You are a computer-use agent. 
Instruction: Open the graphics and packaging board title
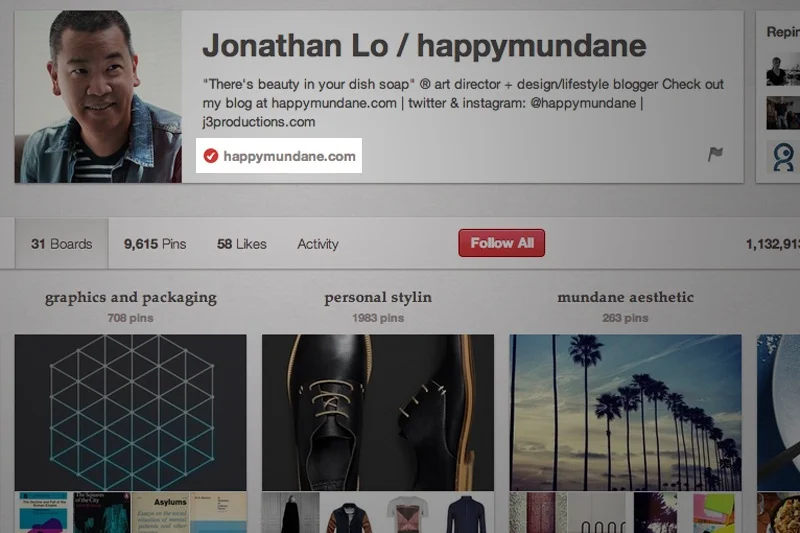[131, 297]
